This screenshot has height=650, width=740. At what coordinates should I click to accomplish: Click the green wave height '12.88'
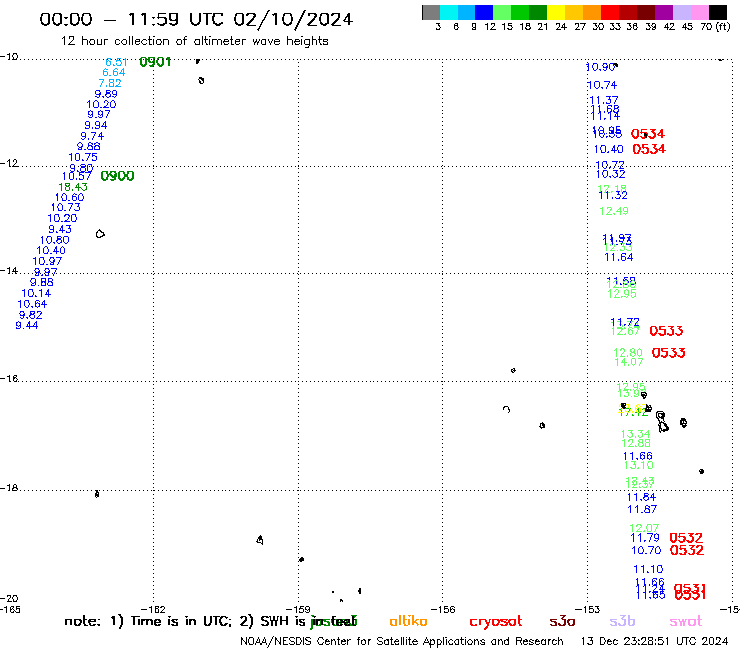[x=636, y=443]
